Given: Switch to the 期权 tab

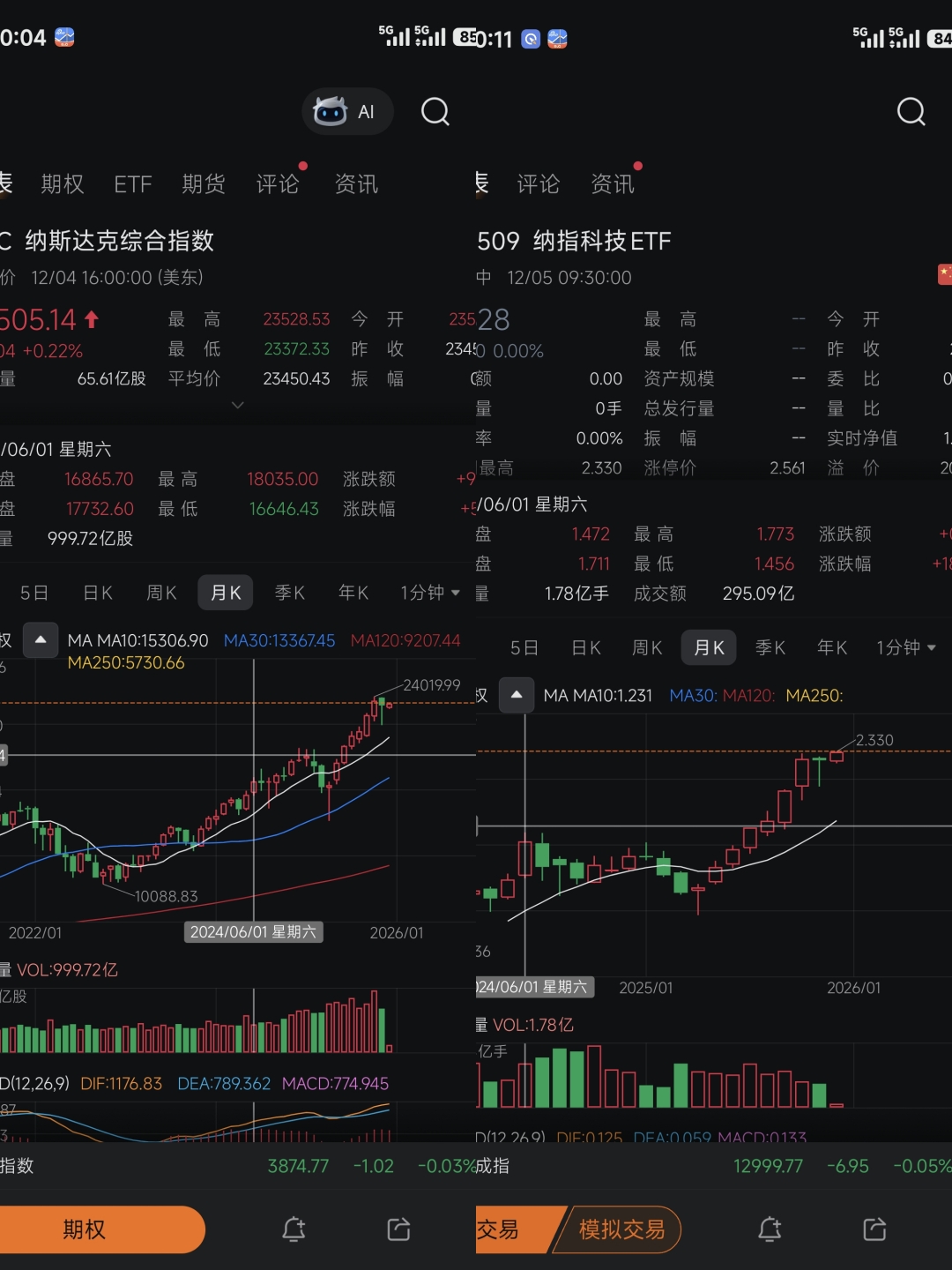Looking at the screenshot, I should [x=63, y=183].
